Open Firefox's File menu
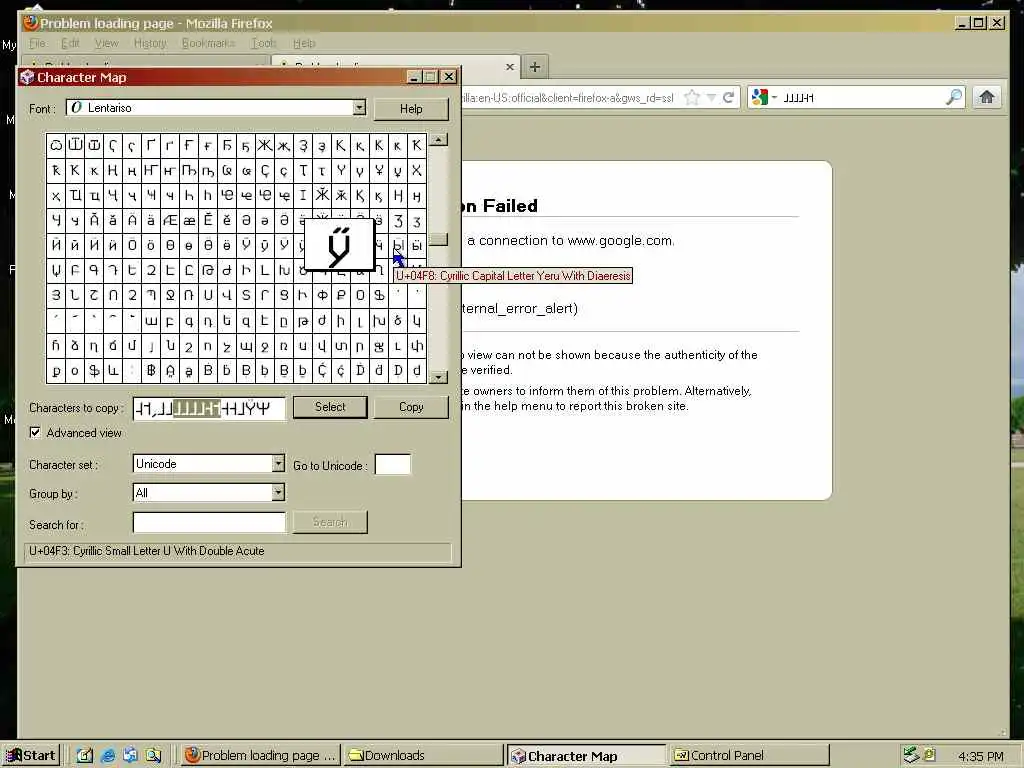1024x768 pixels. pos(37,43)
